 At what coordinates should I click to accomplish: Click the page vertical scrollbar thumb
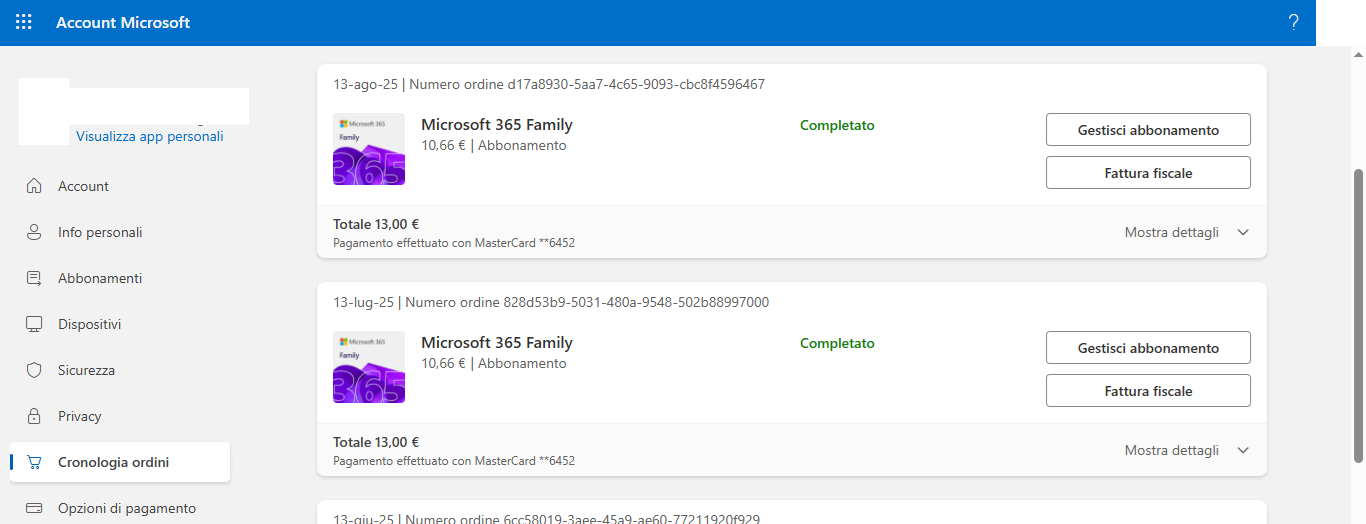1358,315
